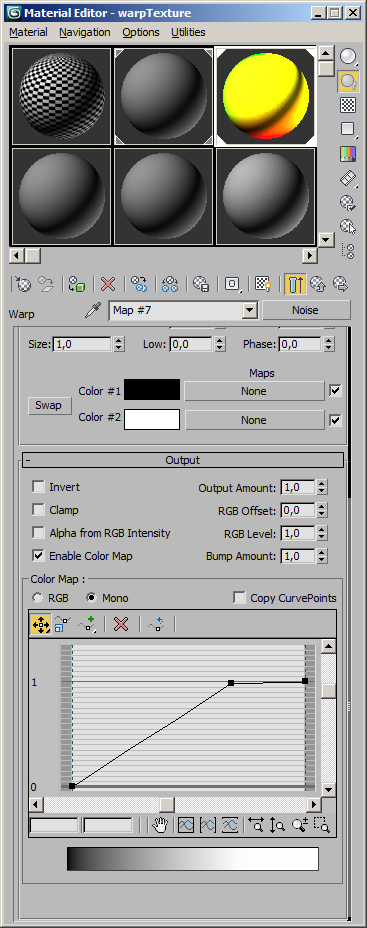Open the white Color #2 swatch
This screenshot has height=928, width=367.
point(152,420)
